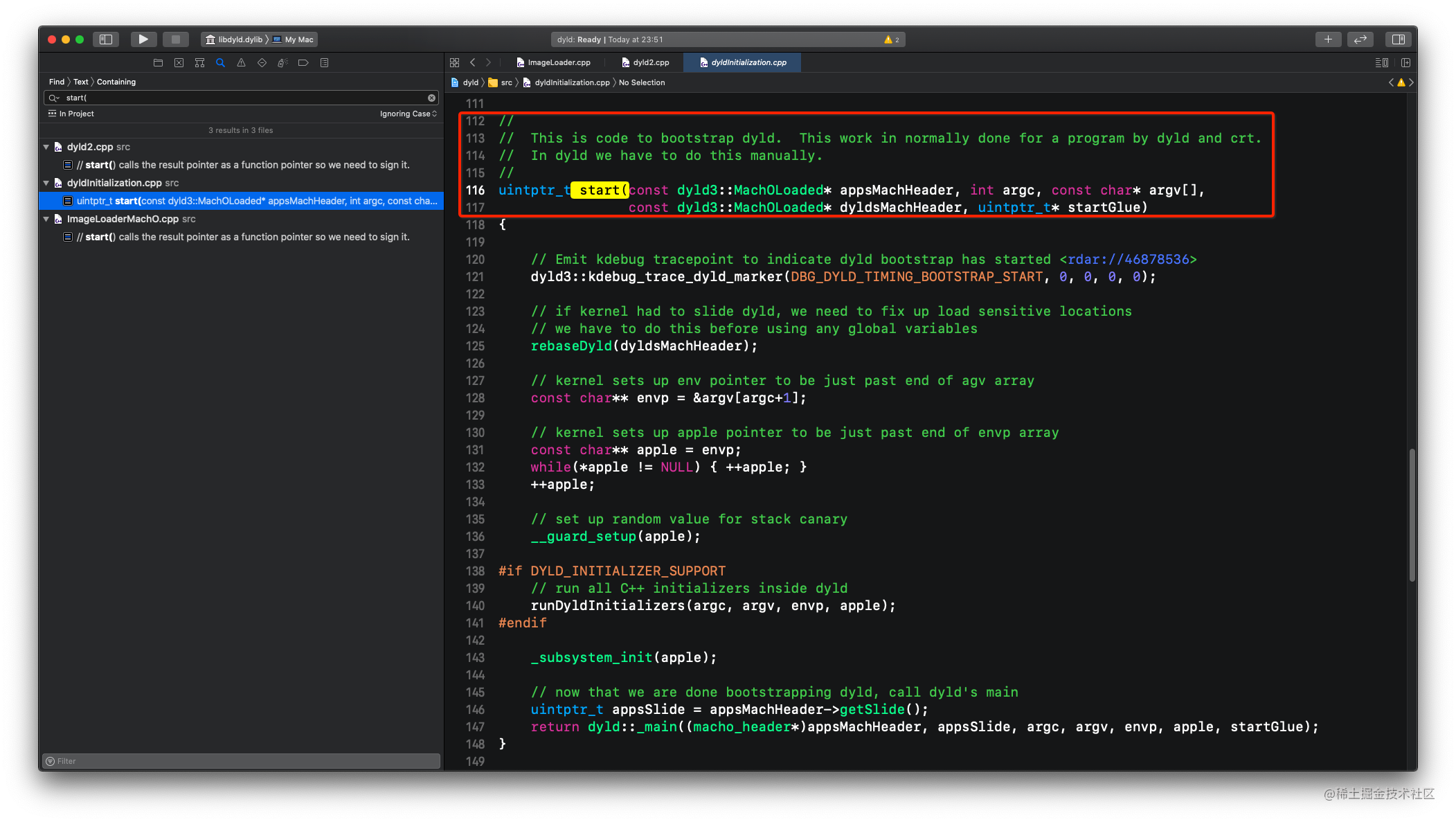Click the Filter field at navigator bottom
The height and width of the screenshot is (822, 1456).
(x=241, y=761)
